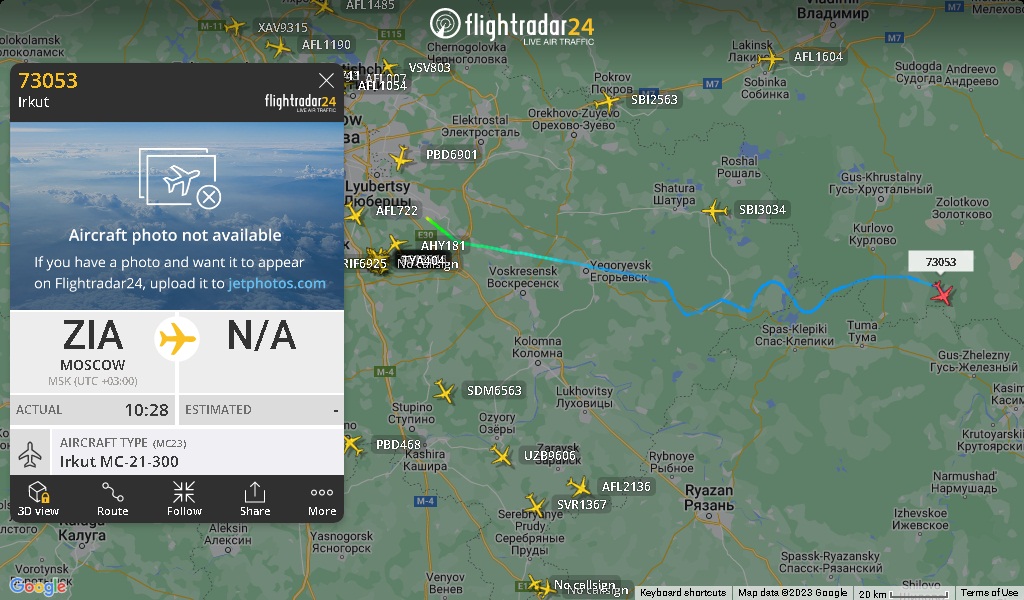Screen dimensions: 1024x600
Task: Select the AFL1604 aircraft icon
Action: point(771,59)
